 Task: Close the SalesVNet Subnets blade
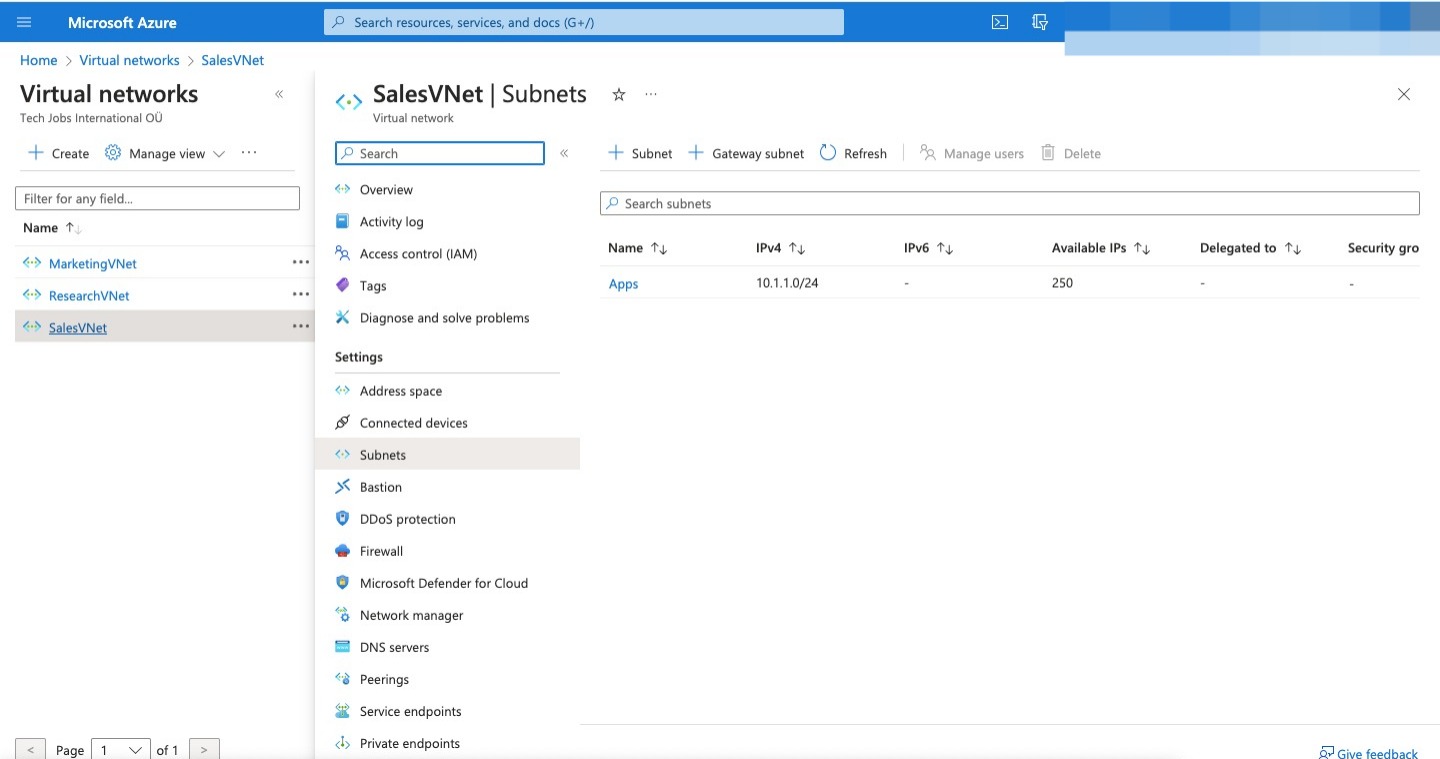pyautogui.click(x=1404, y=94)
